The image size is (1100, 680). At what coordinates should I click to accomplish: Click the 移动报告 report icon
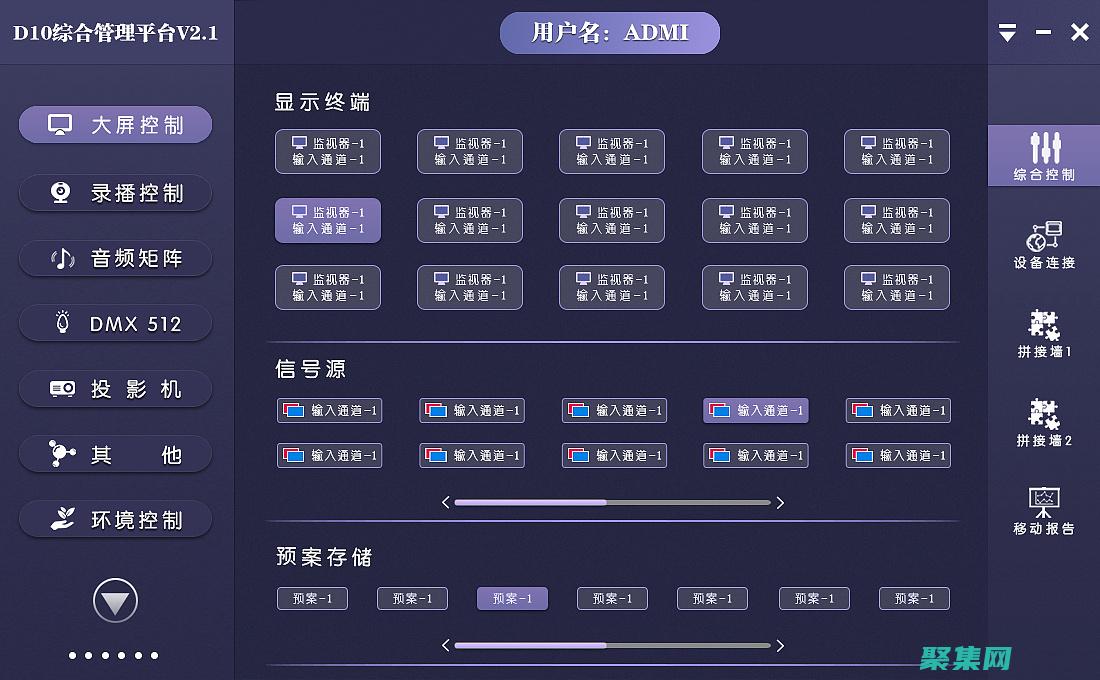pos(1043,503)
